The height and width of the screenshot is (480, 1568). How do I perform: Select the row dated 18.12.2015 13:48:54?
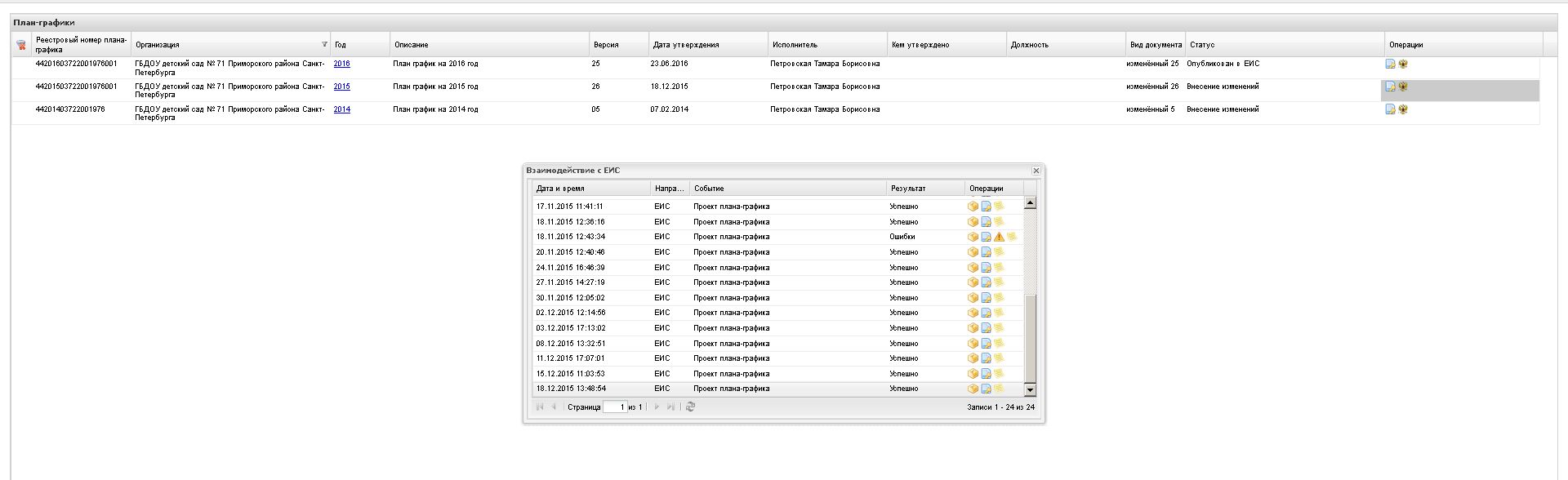pyautogui.click(x=778, y=389)
